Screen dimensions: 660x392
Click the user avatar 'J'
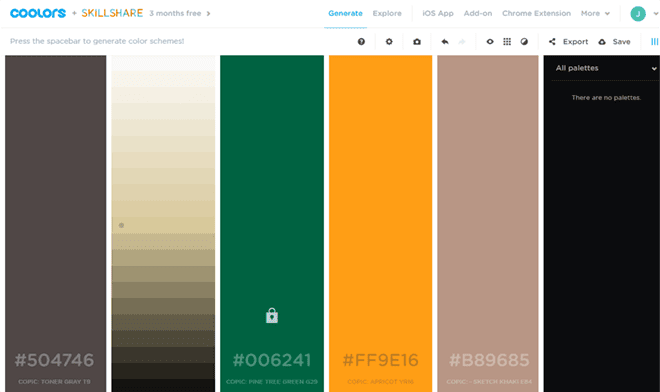coord(638,13)
